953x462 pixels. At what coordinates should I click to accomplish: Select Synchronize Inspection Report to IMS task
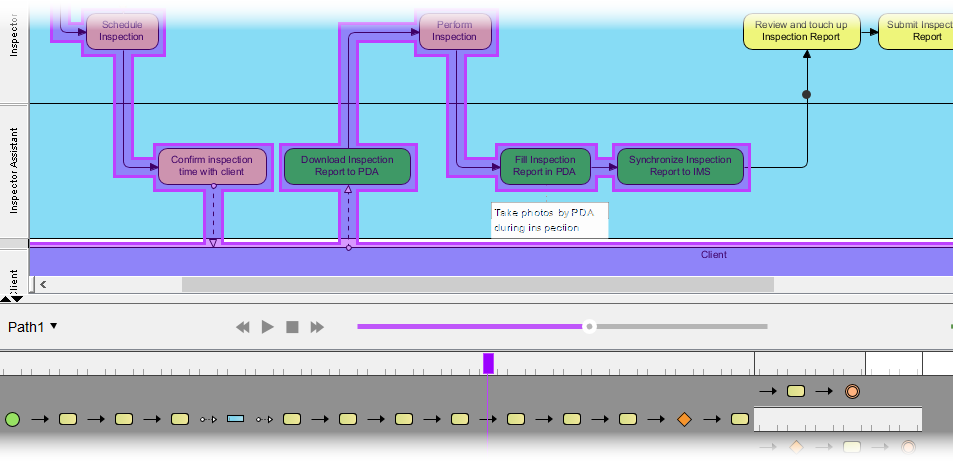click(680, 166)
